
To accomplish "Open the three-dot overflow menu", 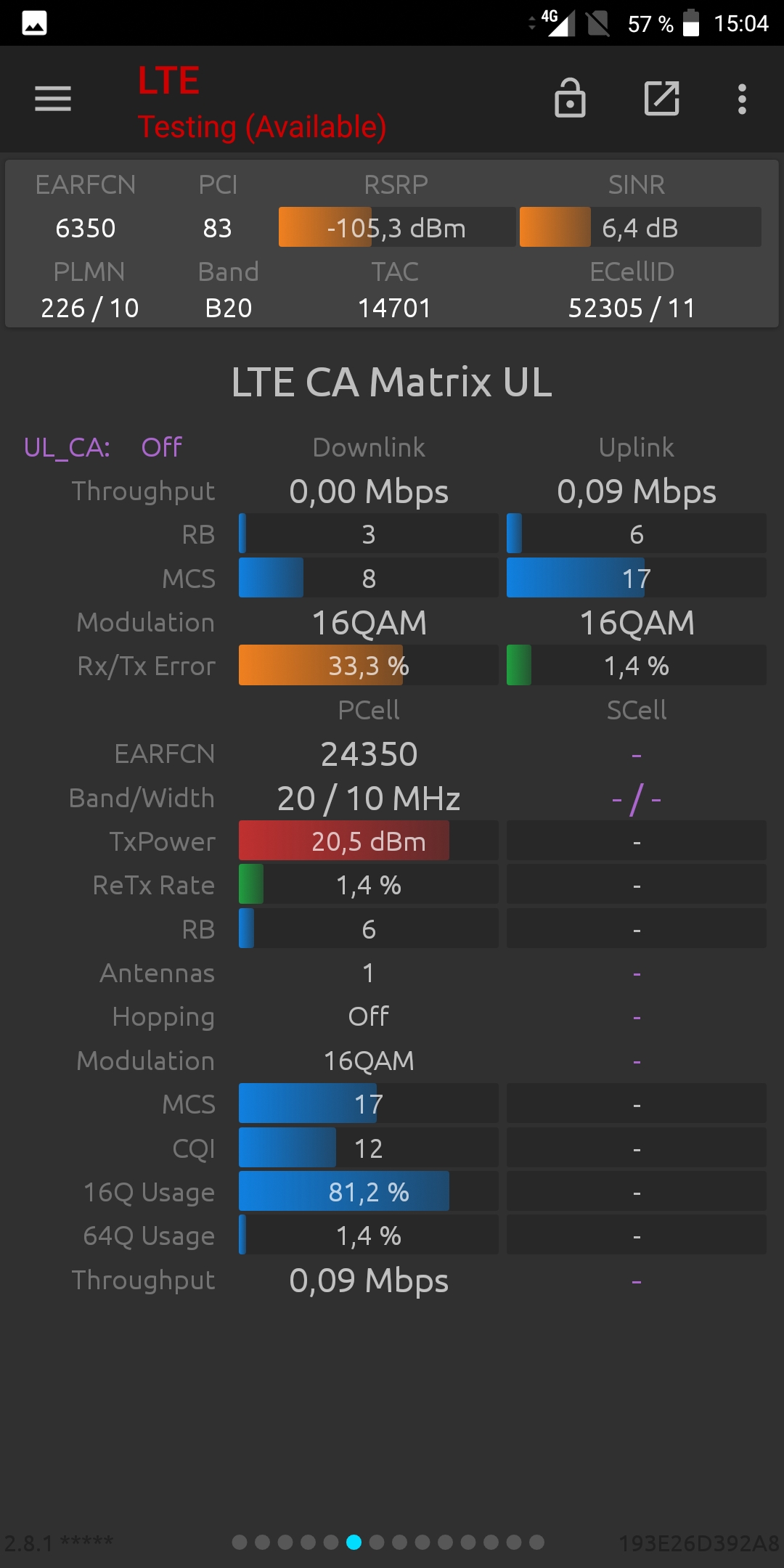I will pos(742,99).
